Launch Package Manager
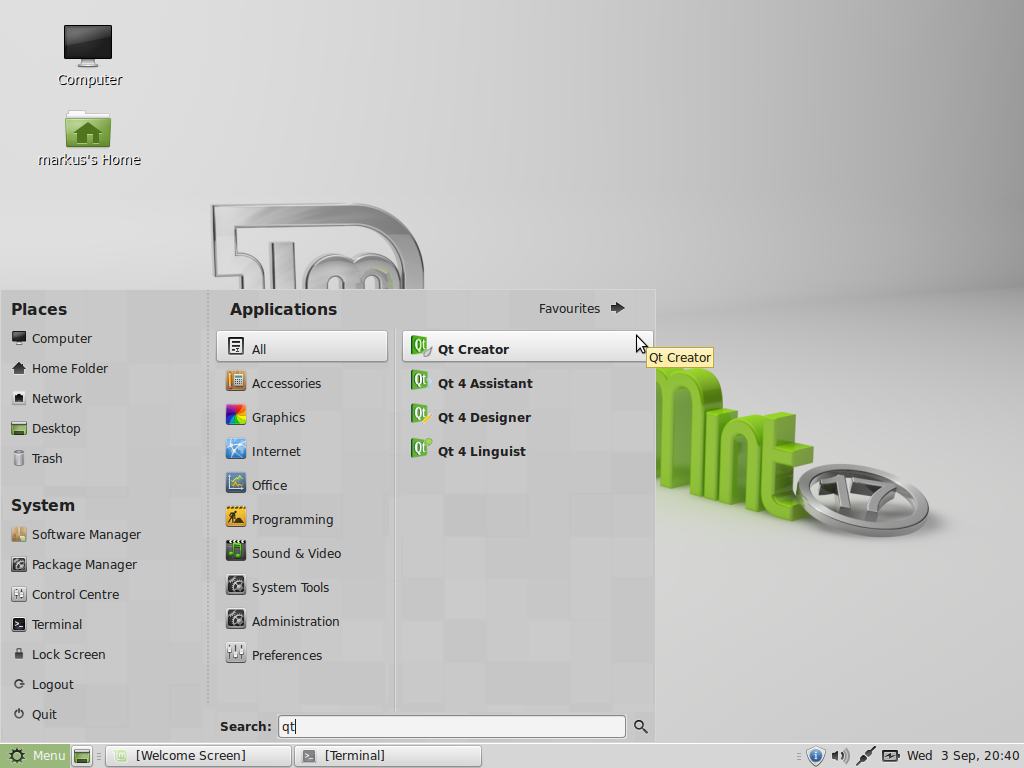The width and height of the screenshot is (1024, 768). tap(74, 564)
